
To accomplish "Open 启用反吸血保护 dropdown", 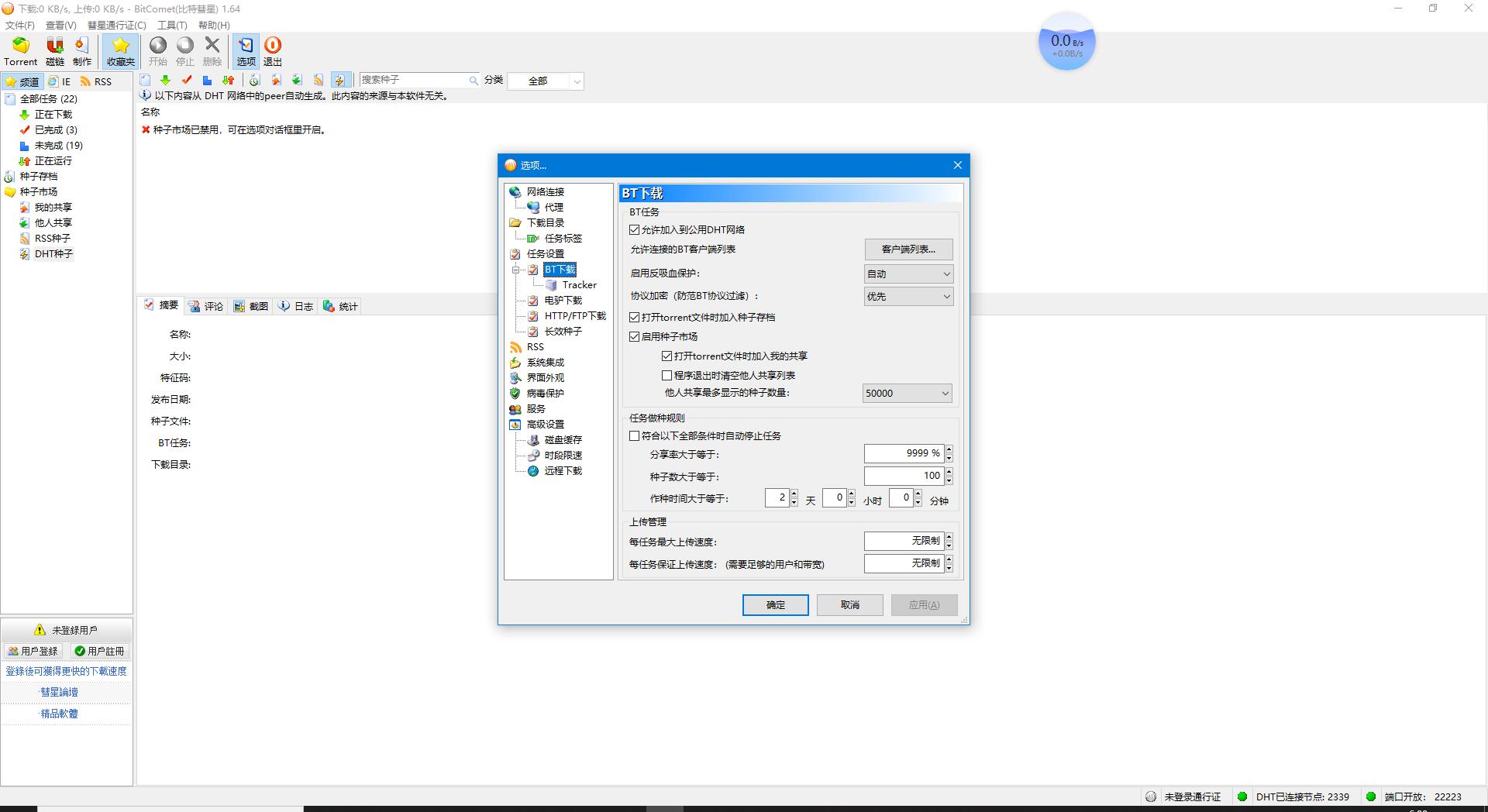I will [908, 274].
